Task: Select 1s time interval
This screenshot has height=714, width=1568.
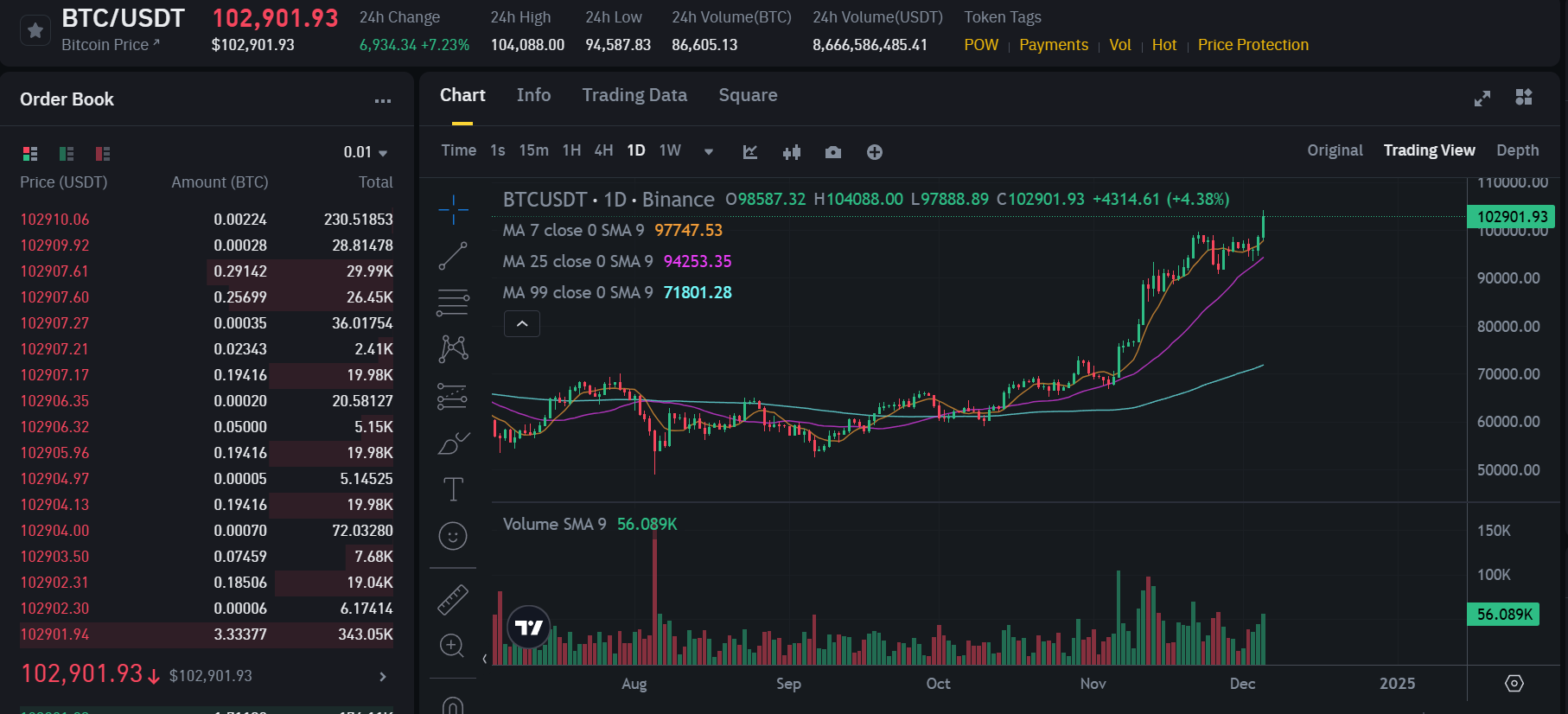Action: [x=498, y=150]
